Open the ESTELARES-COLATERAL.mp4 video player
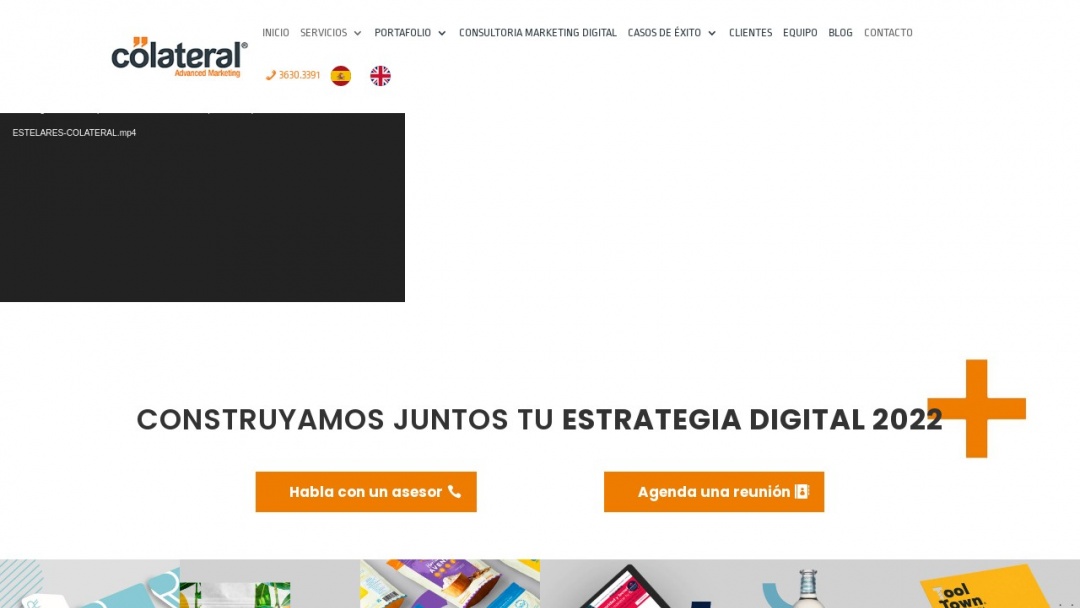 click(x=202, y=207)
